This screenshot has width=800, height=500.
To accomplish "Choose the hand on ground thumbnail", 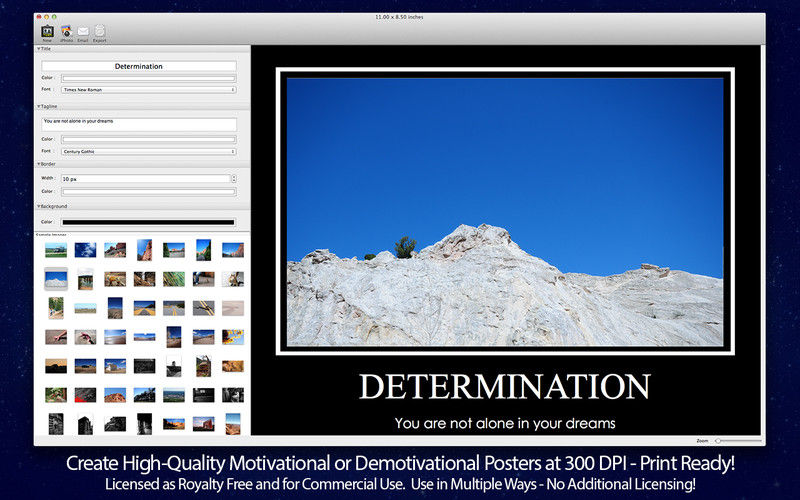I will click(x=56, y=337).
